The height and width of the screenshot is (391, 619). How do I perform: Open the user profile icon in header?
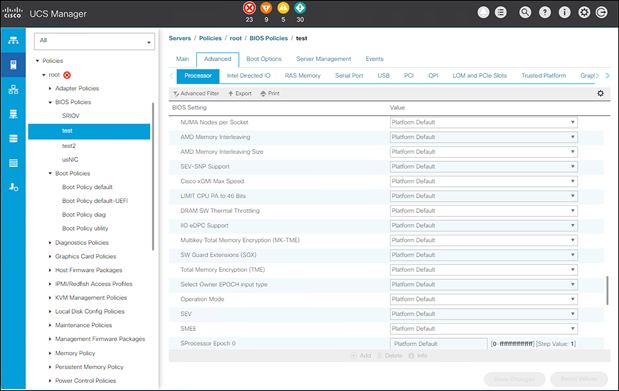point(483,13)
